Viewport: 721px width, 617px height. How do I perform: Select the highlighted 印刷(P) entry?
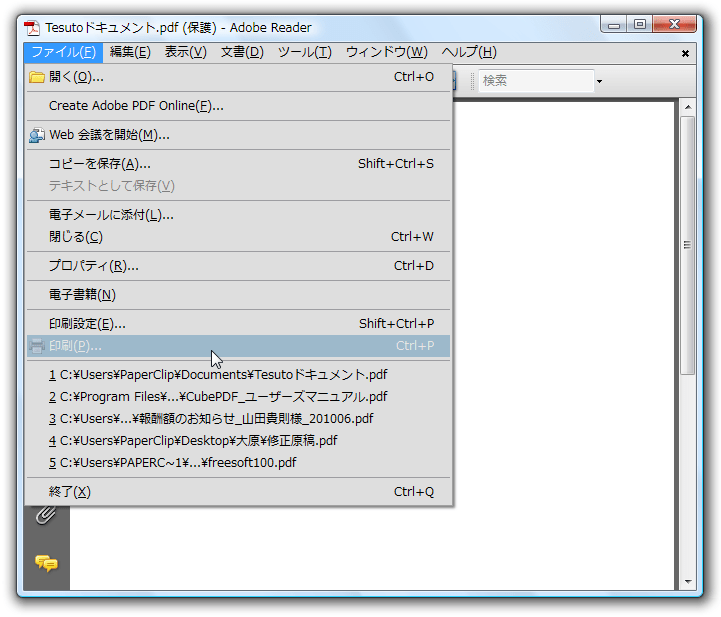238,346
